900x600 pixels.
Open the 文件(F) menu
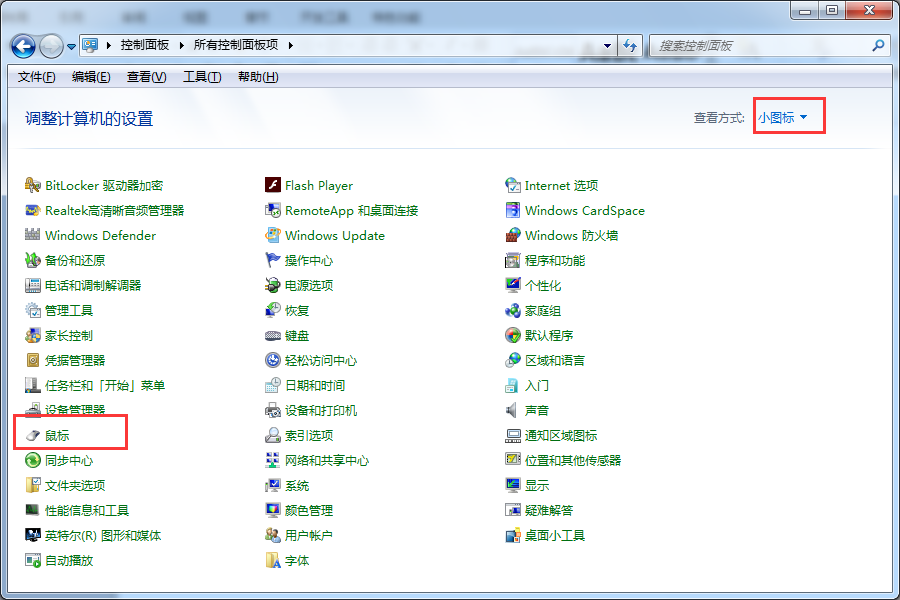coord(37,77)
